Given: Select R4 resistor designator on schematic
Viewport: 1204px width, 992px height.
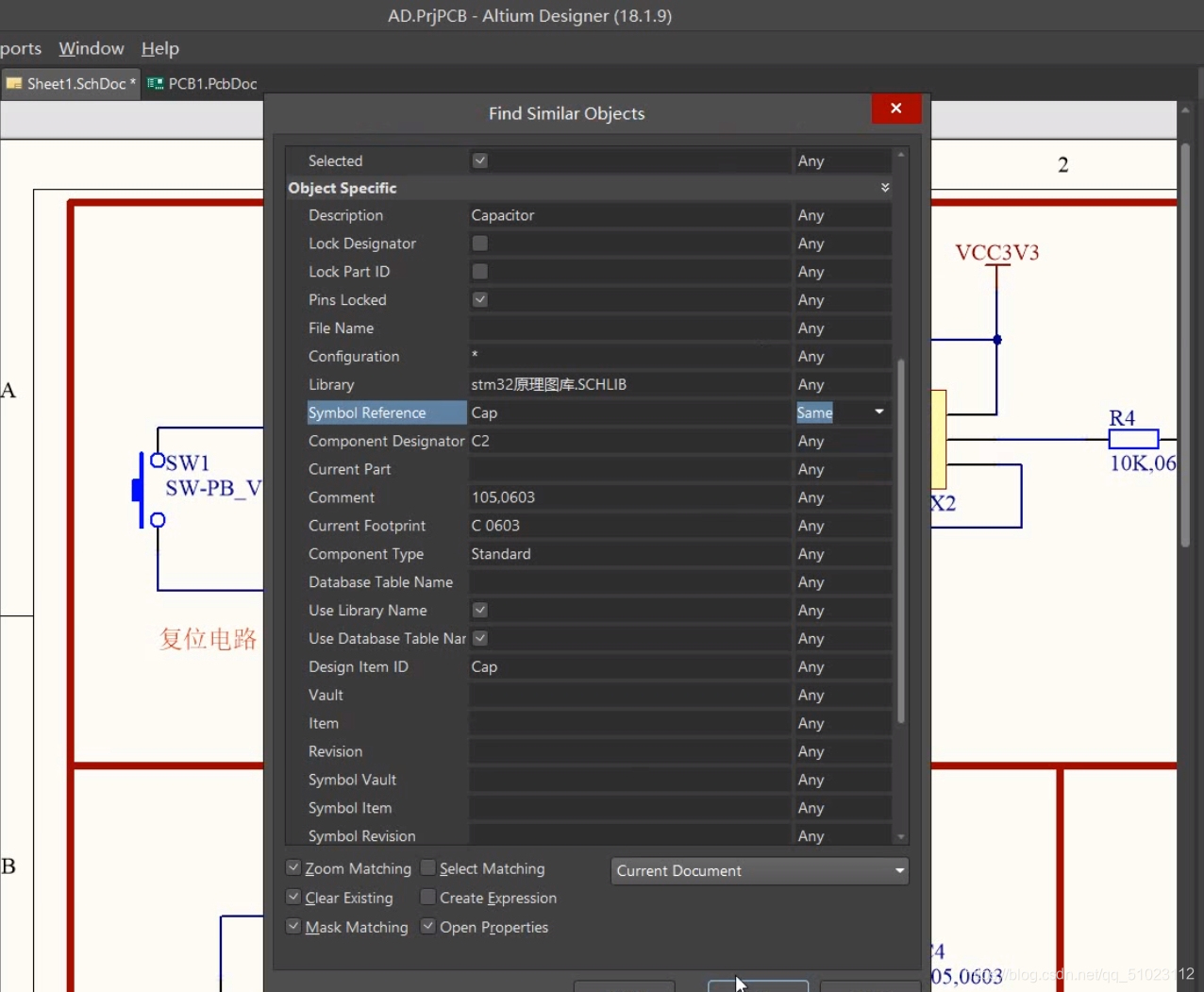Looking at the screenshot, I should click(1122, 418).
